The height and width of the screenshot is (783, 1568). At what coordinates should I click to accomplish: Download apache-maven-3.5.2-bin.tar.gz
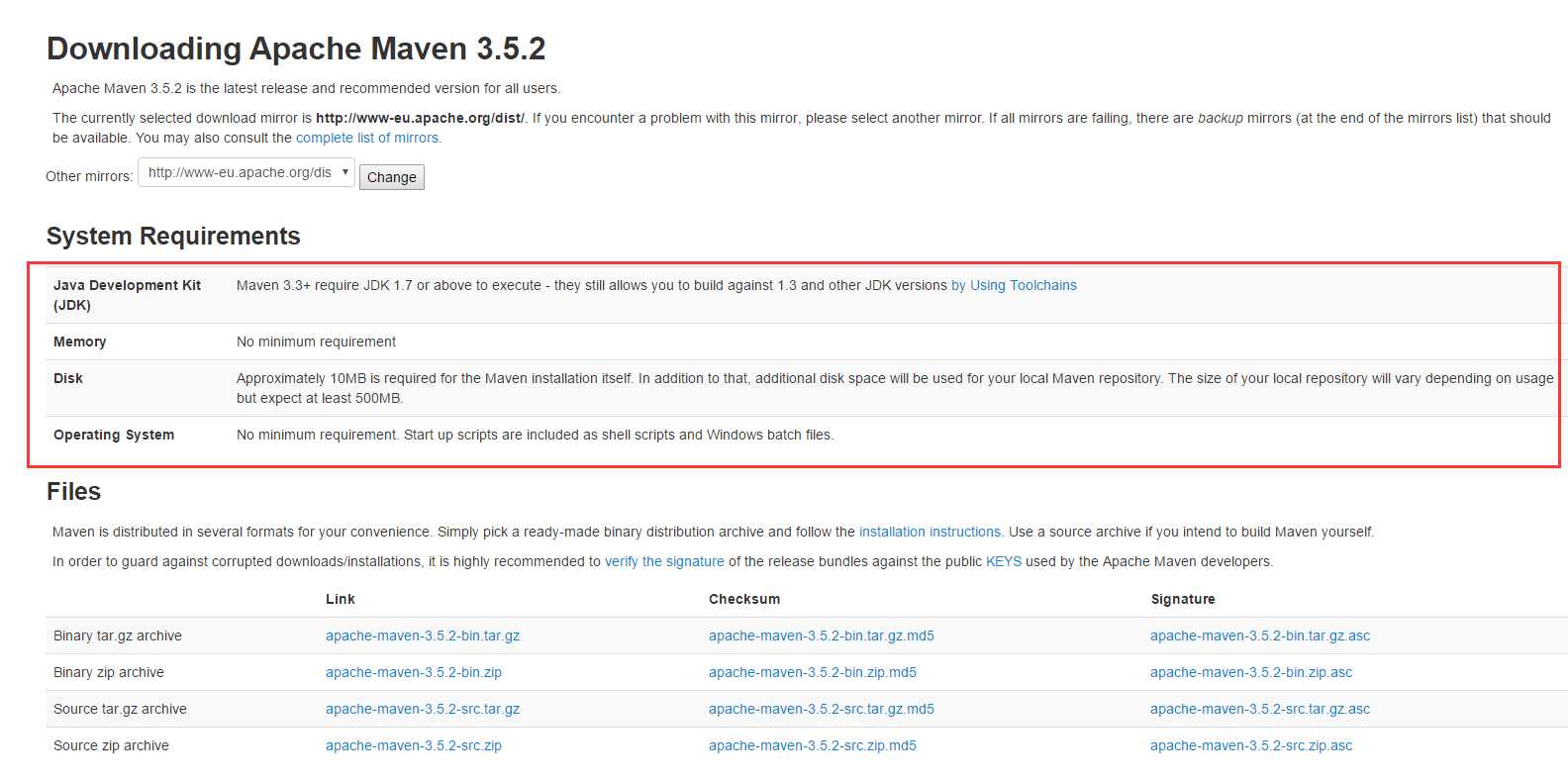pos(423,636)
